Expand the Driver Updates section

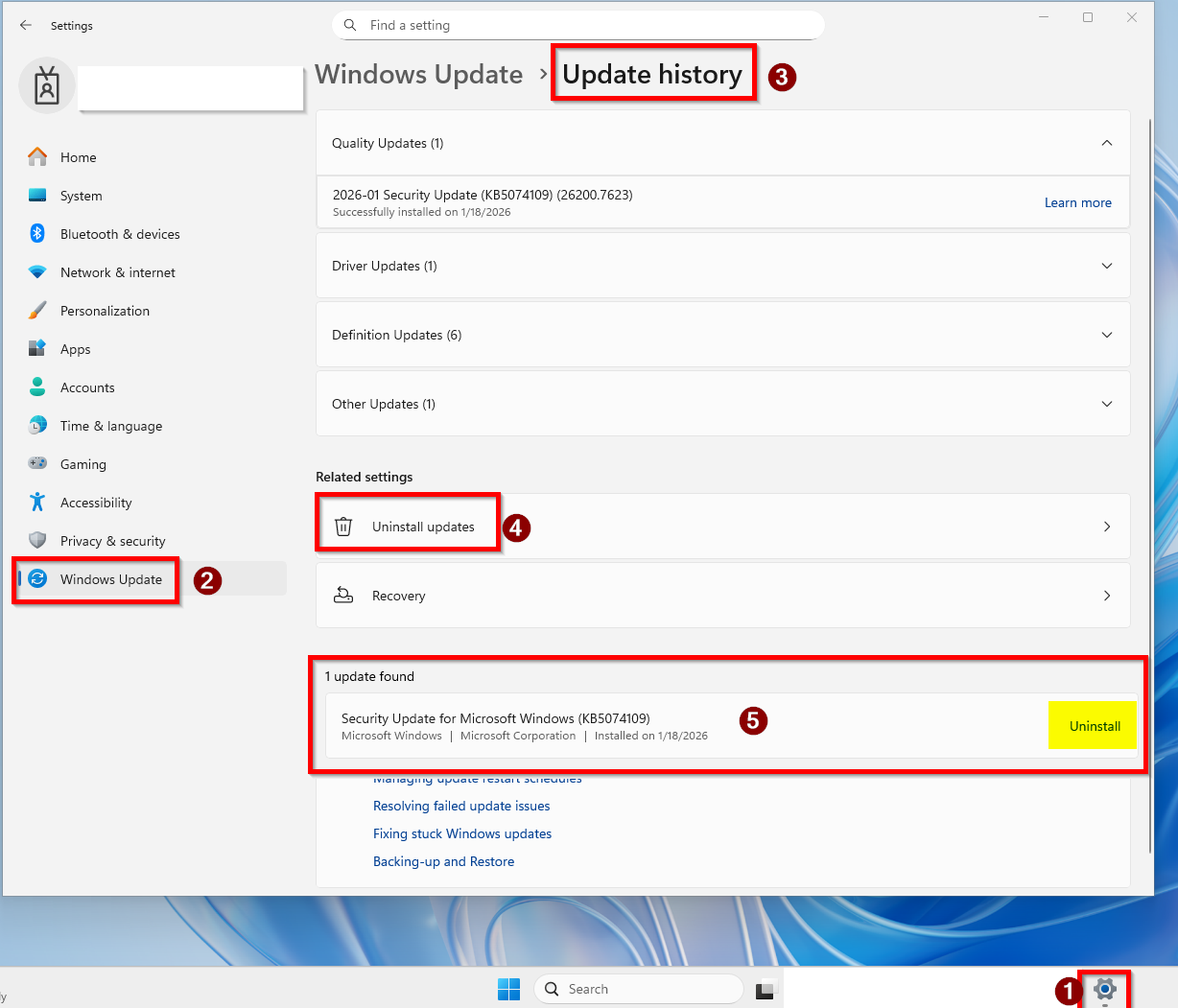point(1107,266)
